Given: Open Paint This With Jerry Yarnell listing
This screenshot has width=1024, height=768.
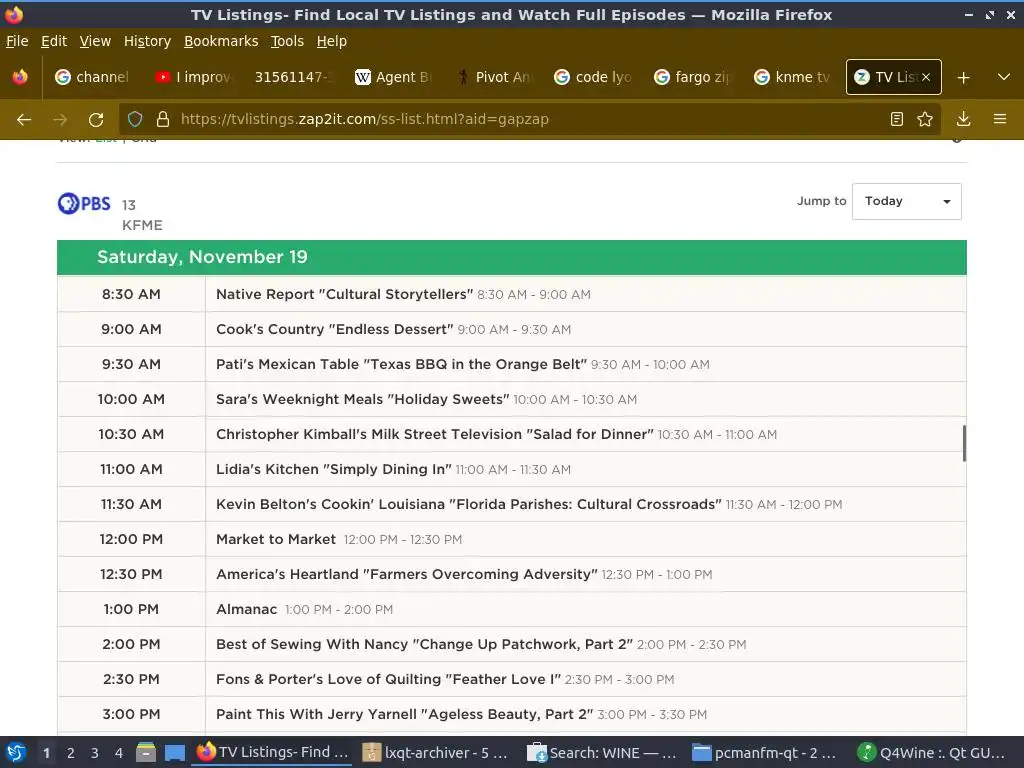Looking at the screenshot, I should [x=404, y=714].
